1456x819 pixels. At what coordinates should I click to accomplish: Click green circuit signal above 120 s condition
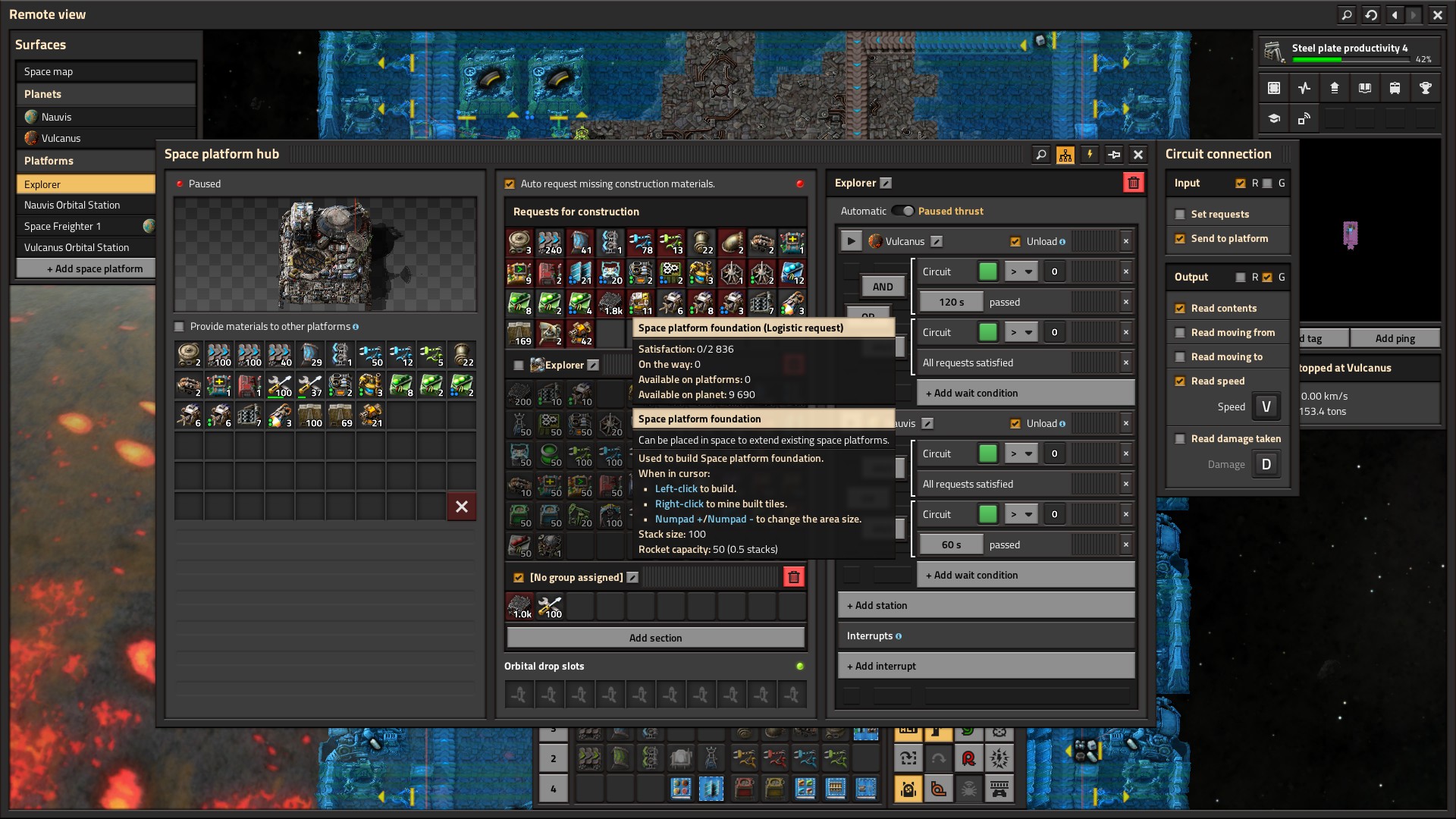pyautogui.click(x=988, y=271)
